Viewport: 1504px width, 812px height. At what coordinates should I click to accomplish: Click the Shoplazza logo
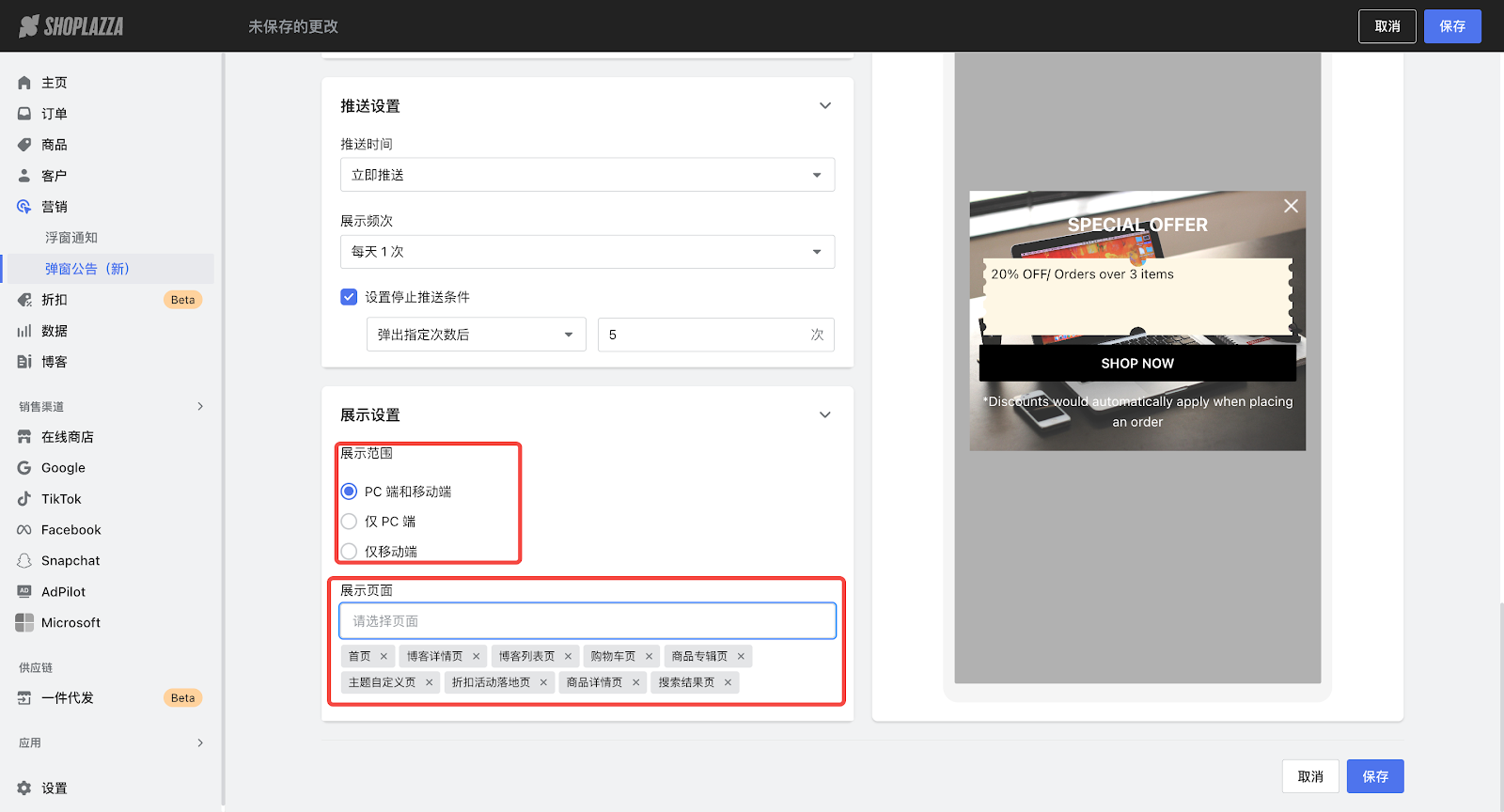click(71, 26)
